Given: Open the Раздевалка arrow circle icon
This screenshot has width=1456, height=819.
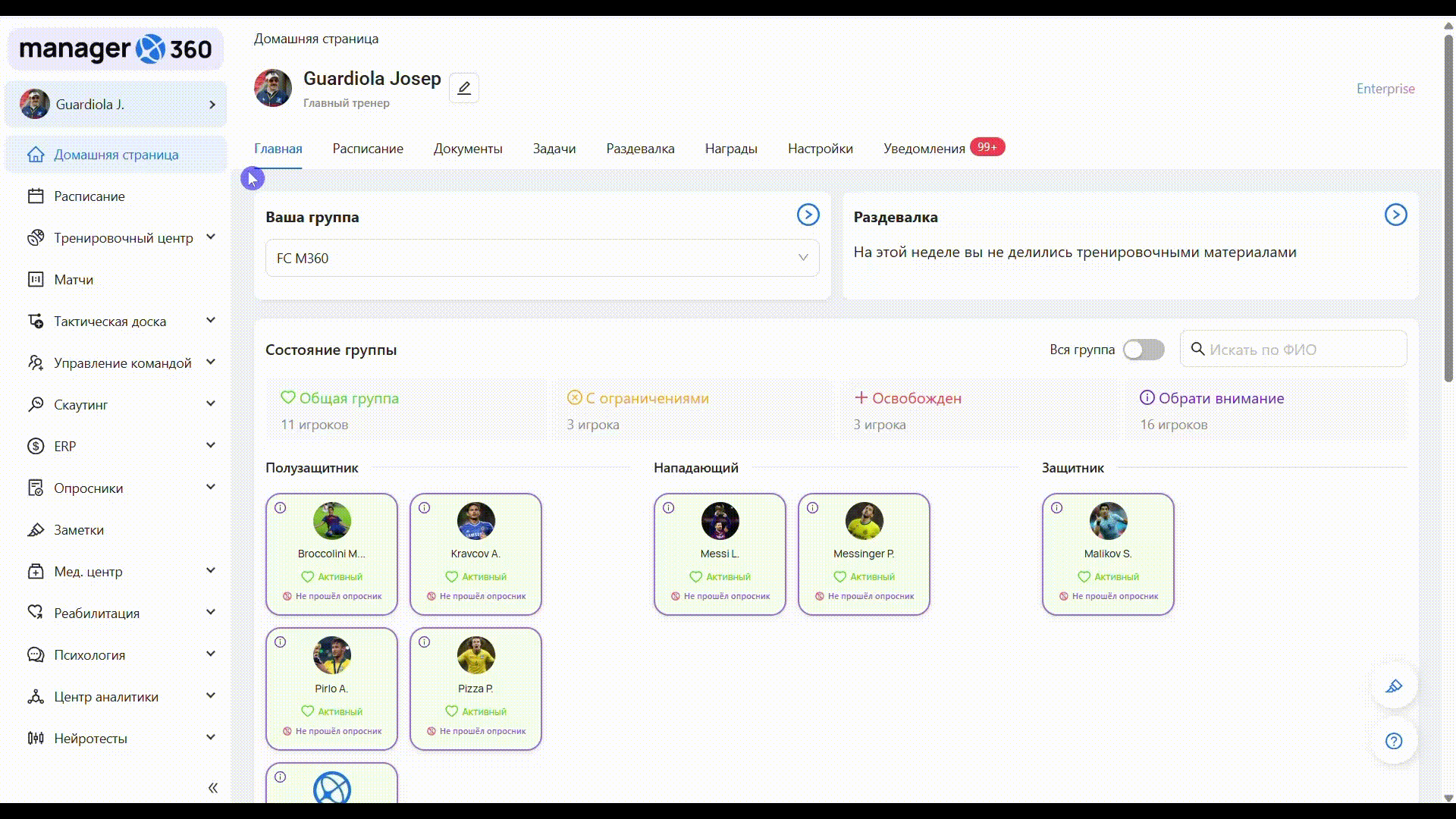Looking at the screenshot, I should coord(1395,215).
